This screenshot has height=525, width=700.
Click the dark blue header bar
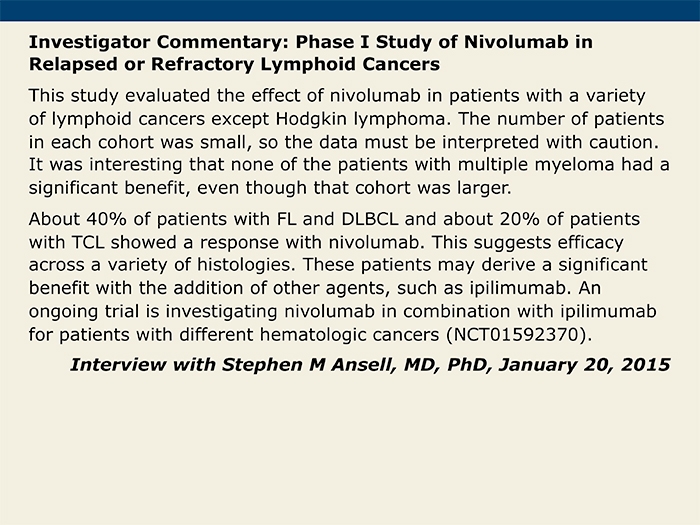[350, 10]
